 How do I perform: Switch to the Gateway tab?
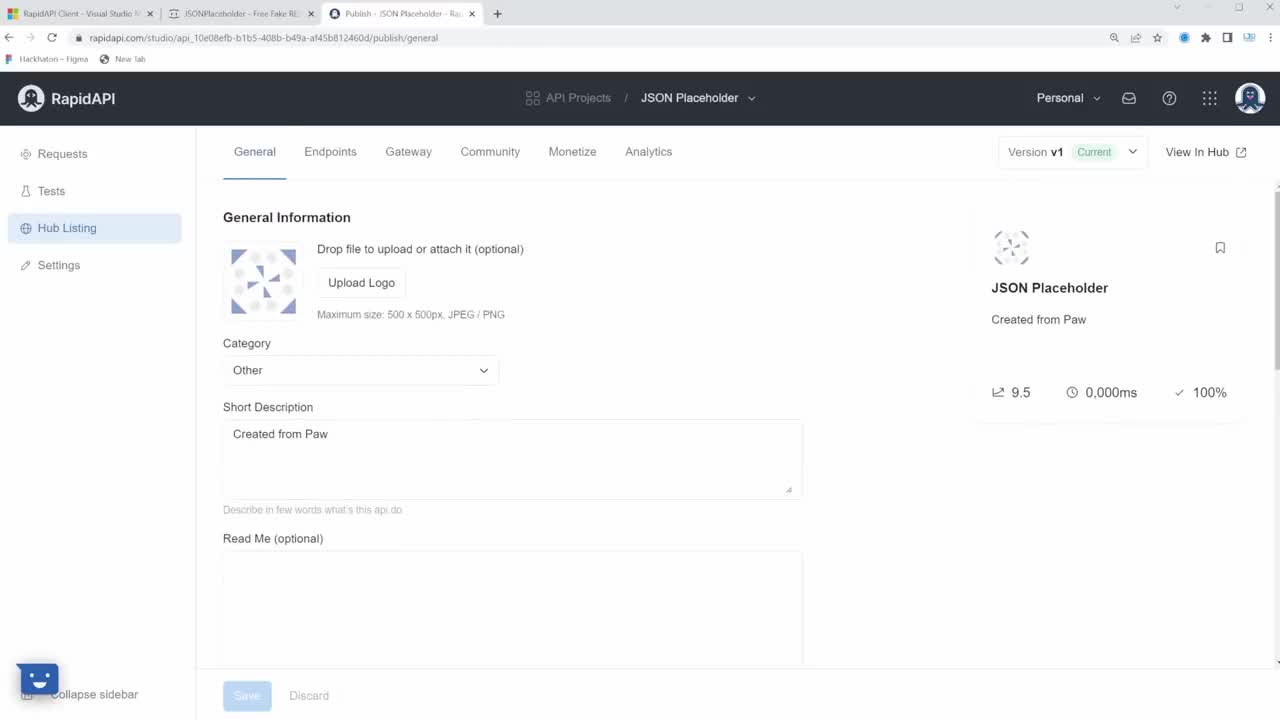(408, 152)
